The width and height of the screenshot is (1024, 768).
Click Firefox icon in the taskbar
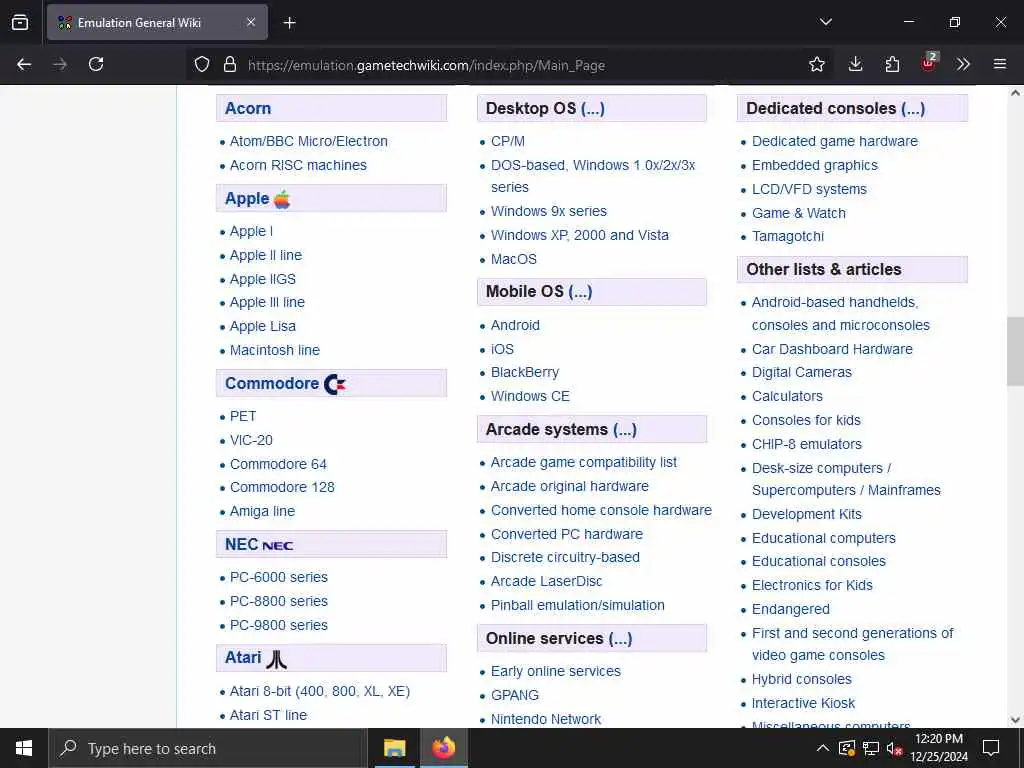443,748
